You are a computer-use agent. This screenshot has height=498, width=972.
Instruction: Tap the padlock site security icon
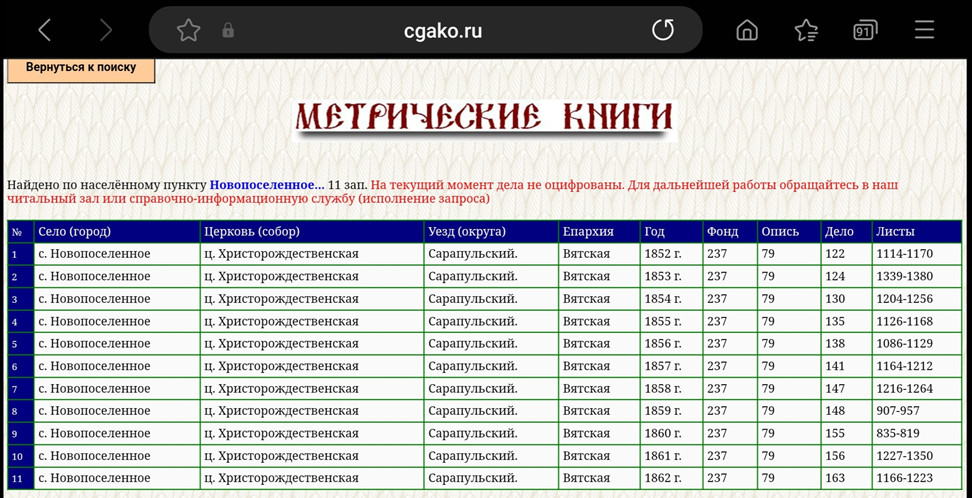coord(228,31)
